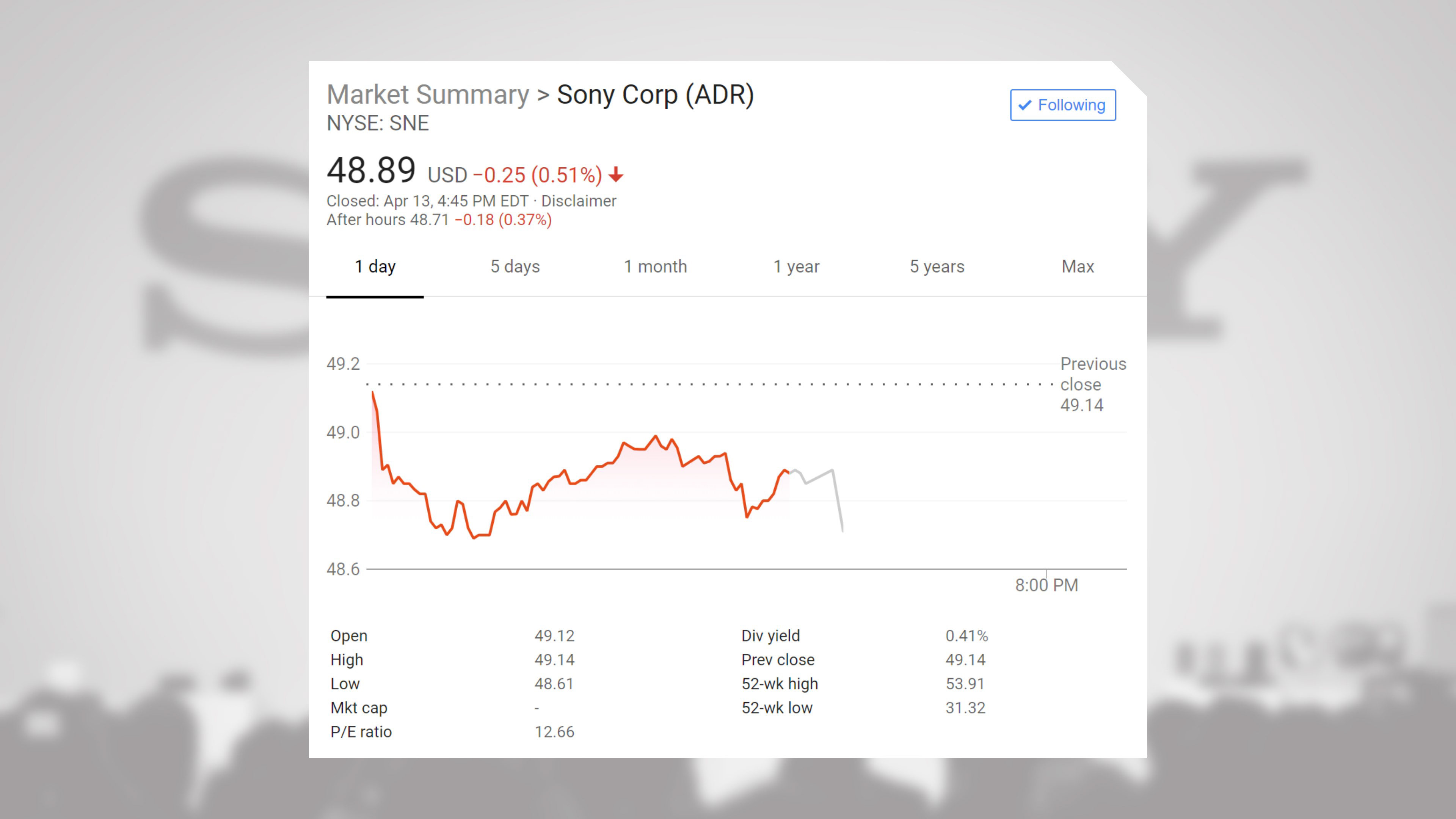The height and width of the screenshot is (819, 1456).
Task: Click the 52-wk high value 53.91
Action: click(x=965, y=684)
